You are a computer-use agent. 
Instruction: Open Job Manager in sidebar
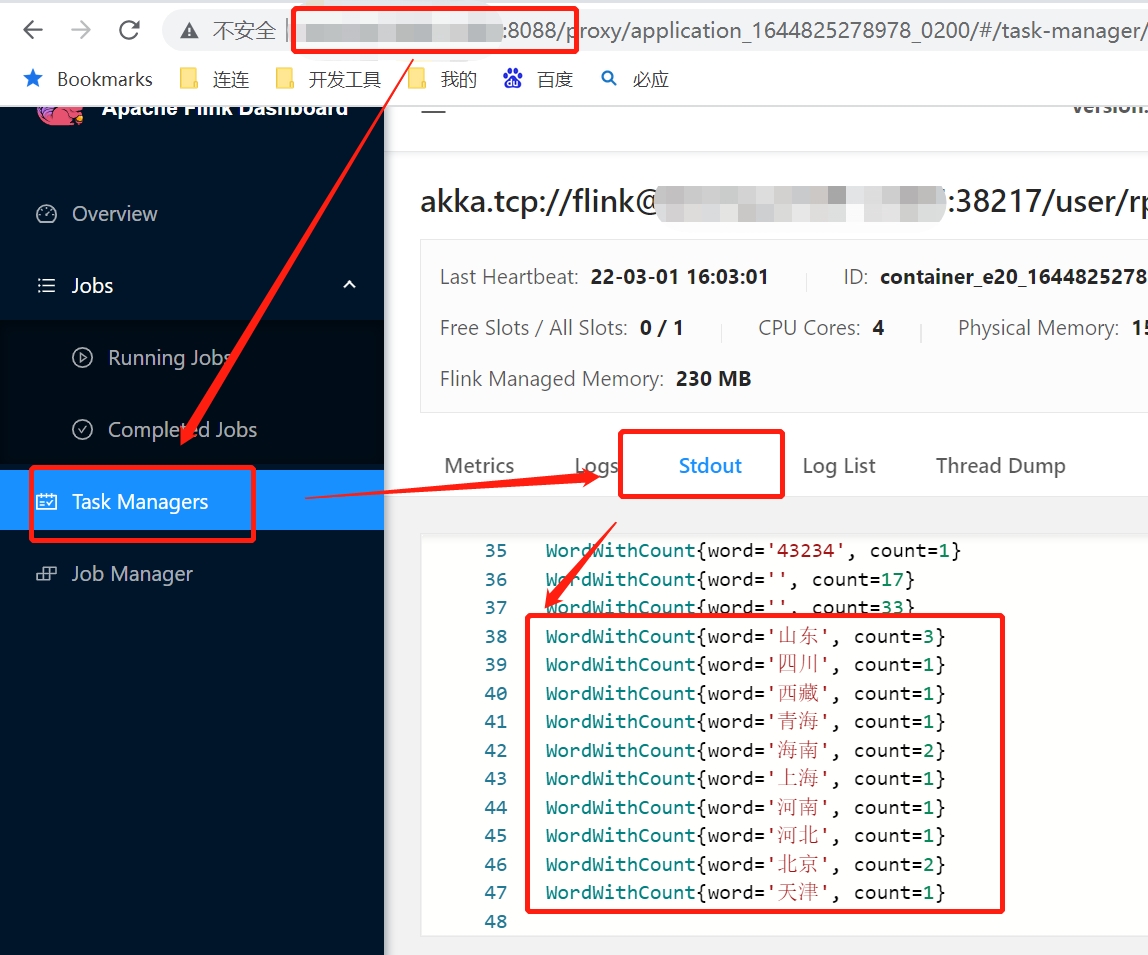132,573
